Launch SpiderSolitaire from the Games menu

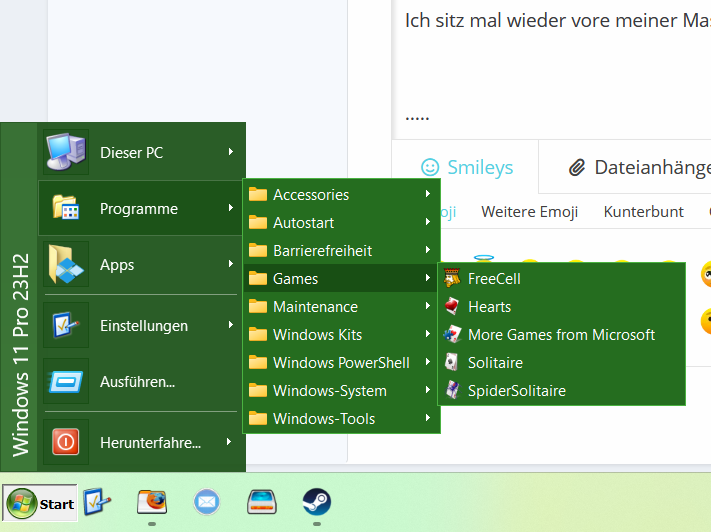(x=561, y=390)
